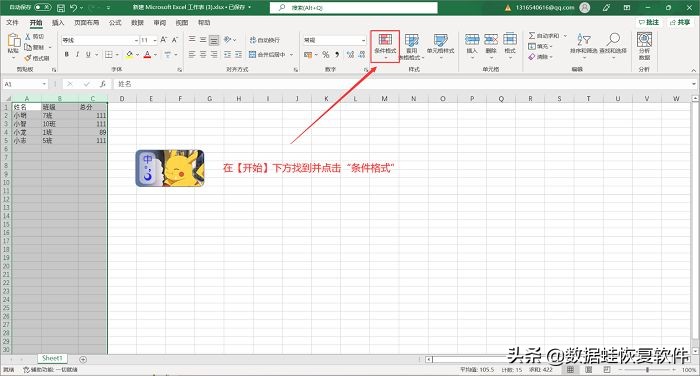700x376 pixels.
Task: Click the Share (共享) button
Action: click(x=680, y=22)
